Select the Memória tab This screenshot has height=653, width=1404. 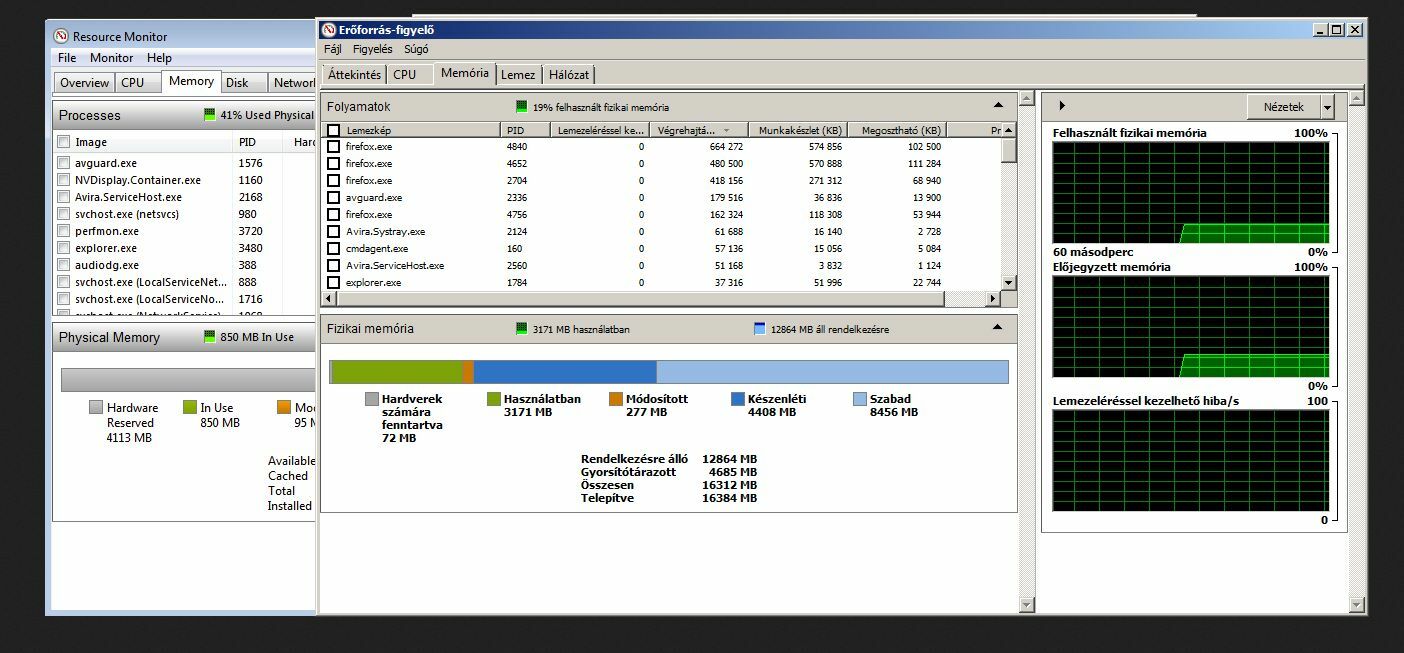click(x=465, y=73)
